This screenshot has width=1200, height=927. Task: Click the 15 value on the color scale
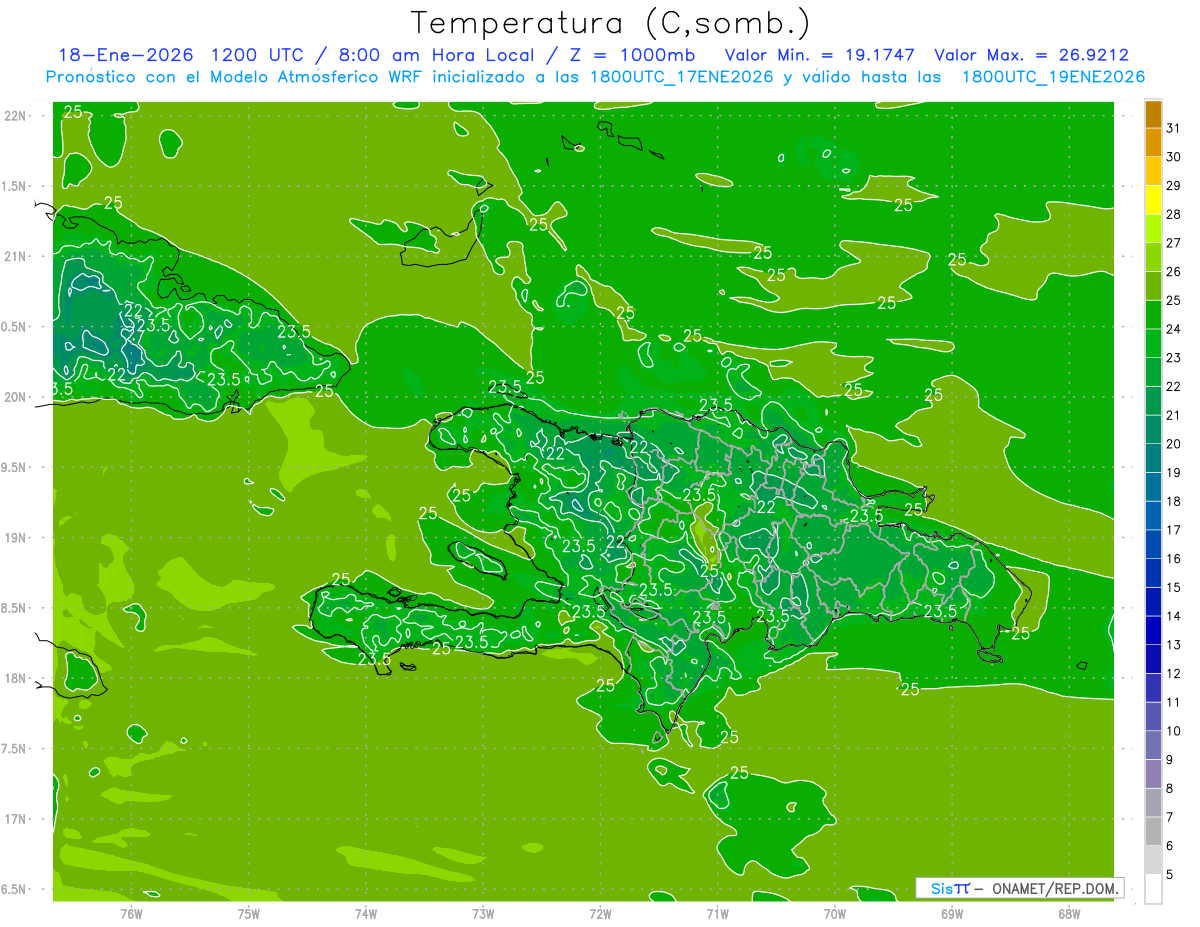click(1174, 587)
